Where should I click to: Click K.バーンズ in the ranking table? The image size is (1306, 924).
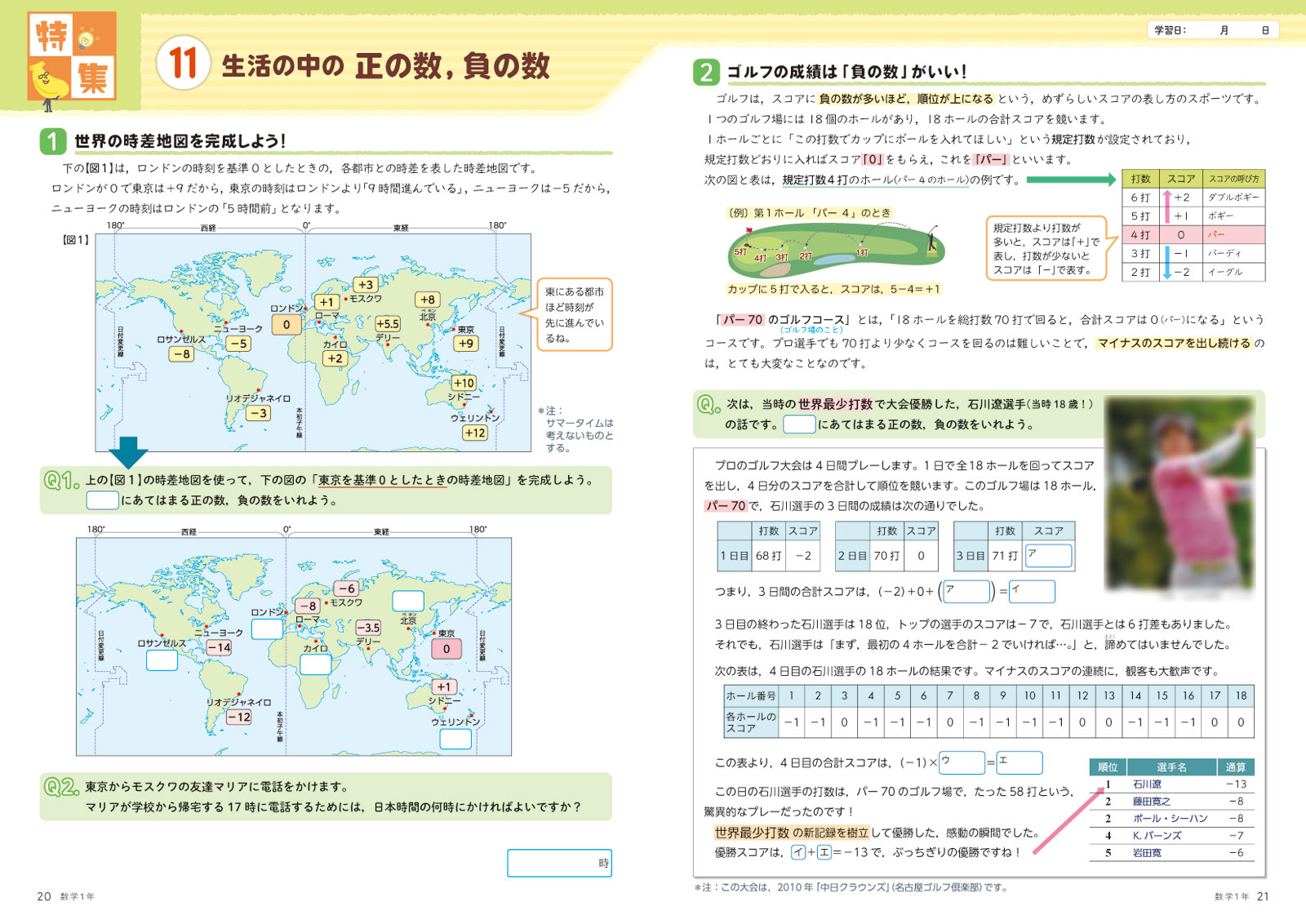tap(1157, 836)
